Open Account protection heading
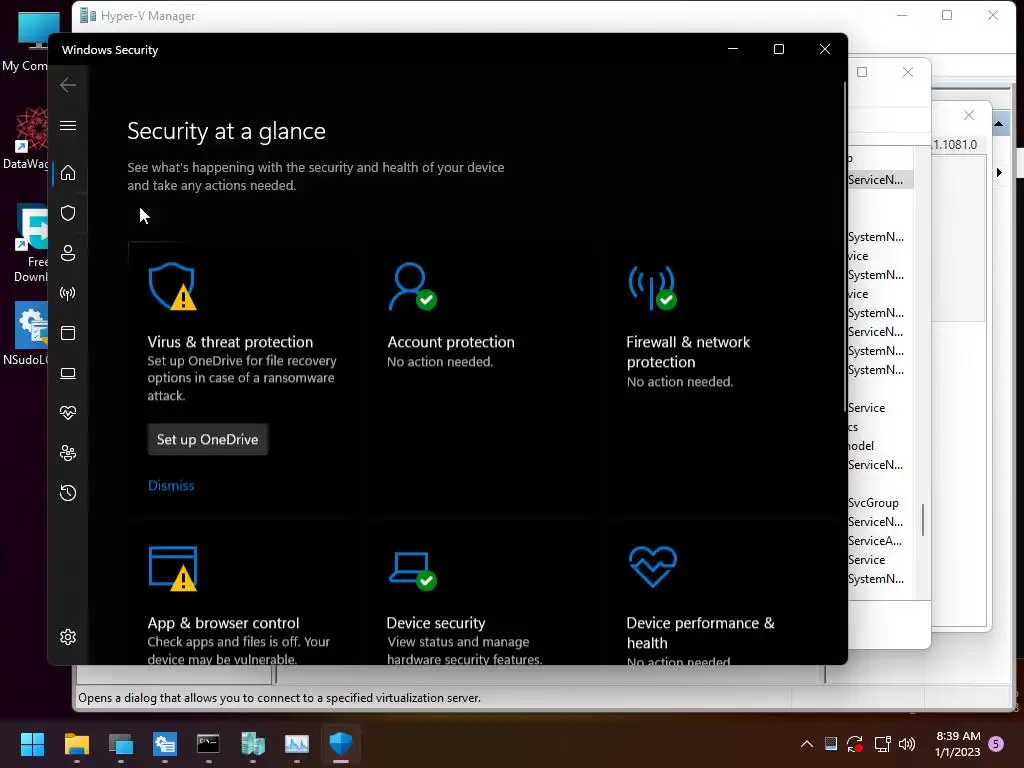The width and height of the screenshot is (1024, 768). (x=451, y=342)
